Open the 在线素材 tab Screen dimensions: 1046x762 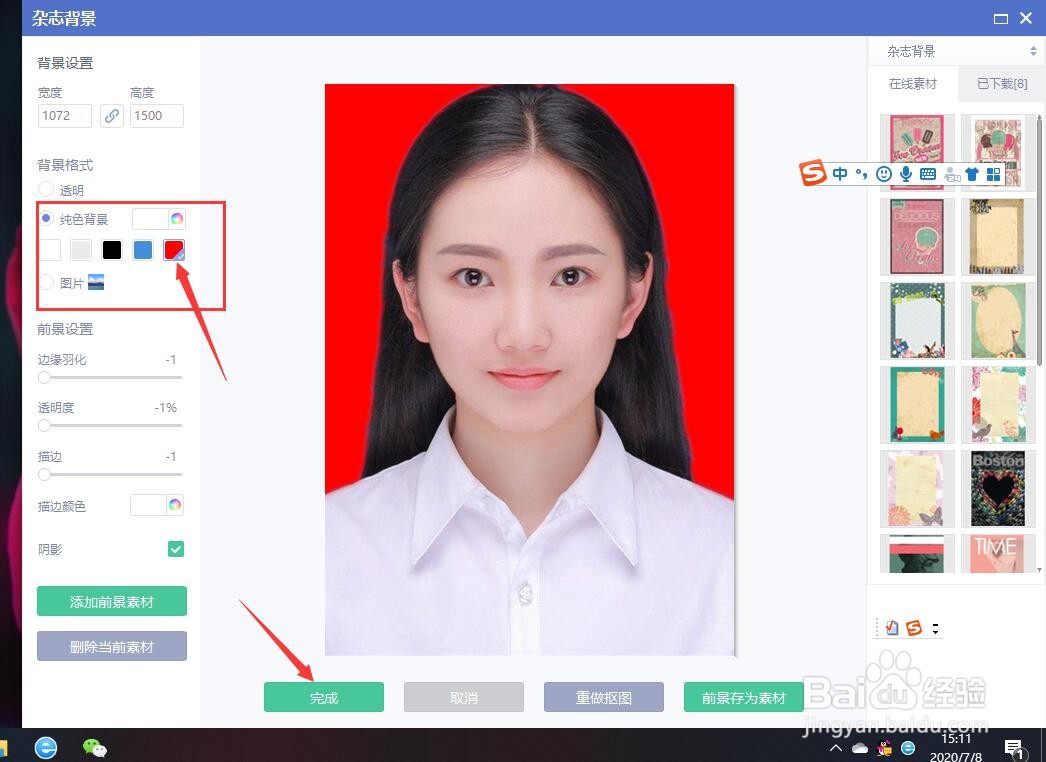tap(912, 84)
